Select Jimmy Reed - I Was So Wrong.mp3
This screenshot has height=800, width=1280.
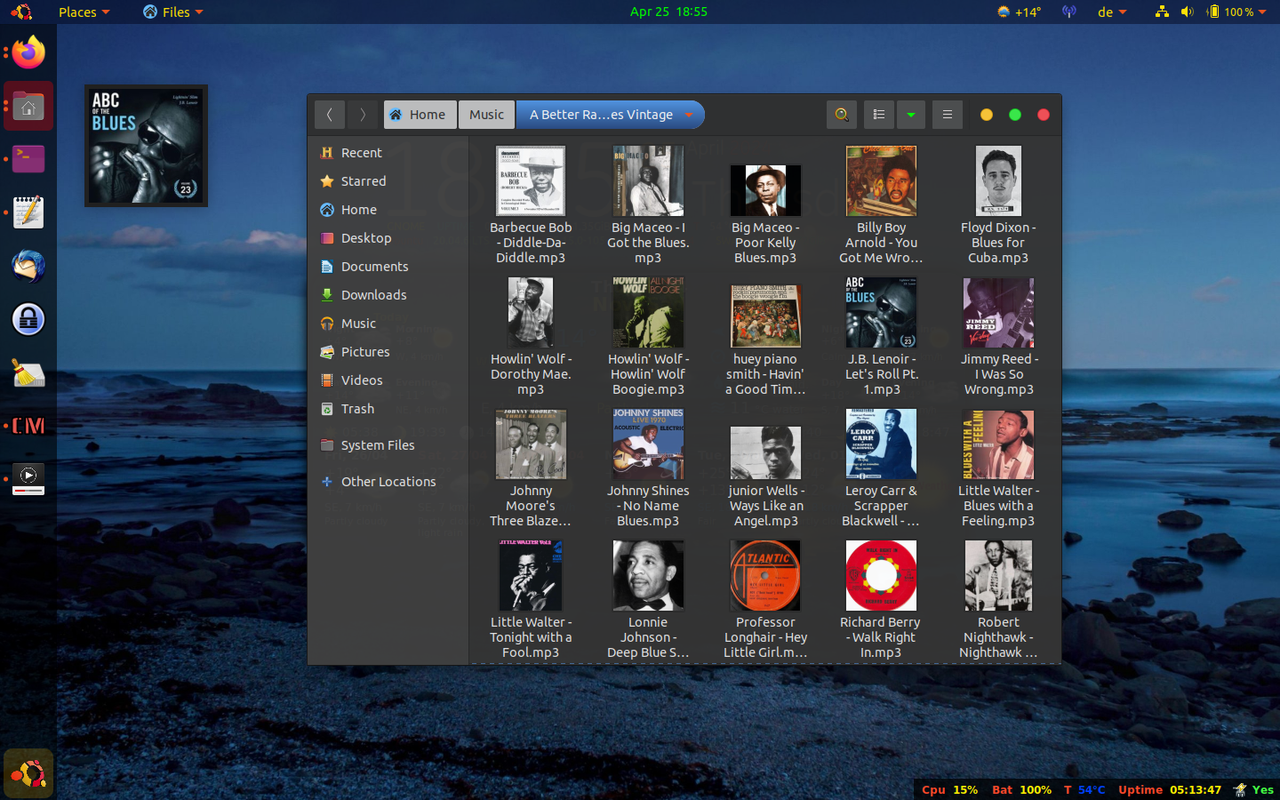(x=998, y=337)
